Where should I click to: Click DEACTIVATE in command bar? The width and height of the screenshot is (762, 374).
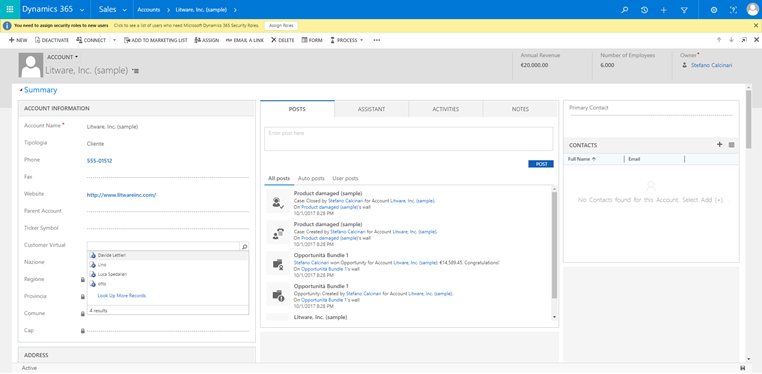point(52,40)
